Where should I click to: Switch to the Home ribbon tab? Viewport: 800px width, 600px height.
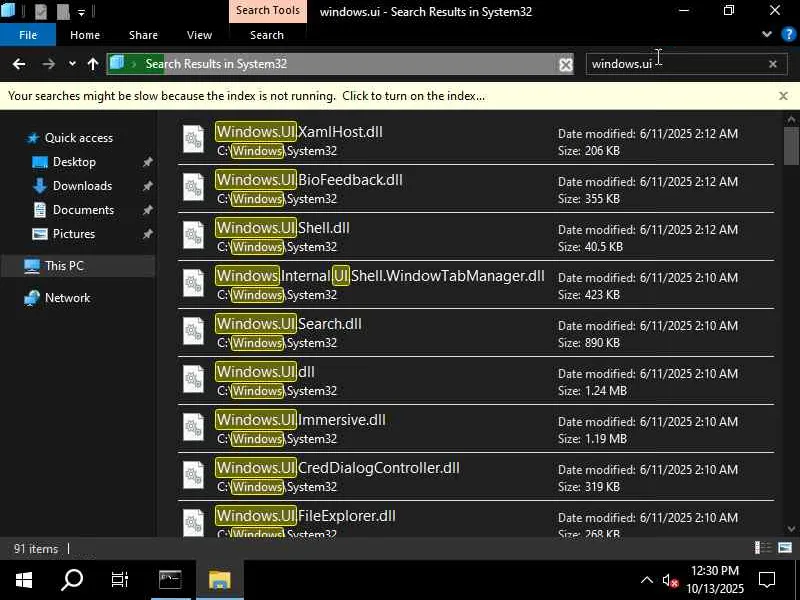(85, 35)
